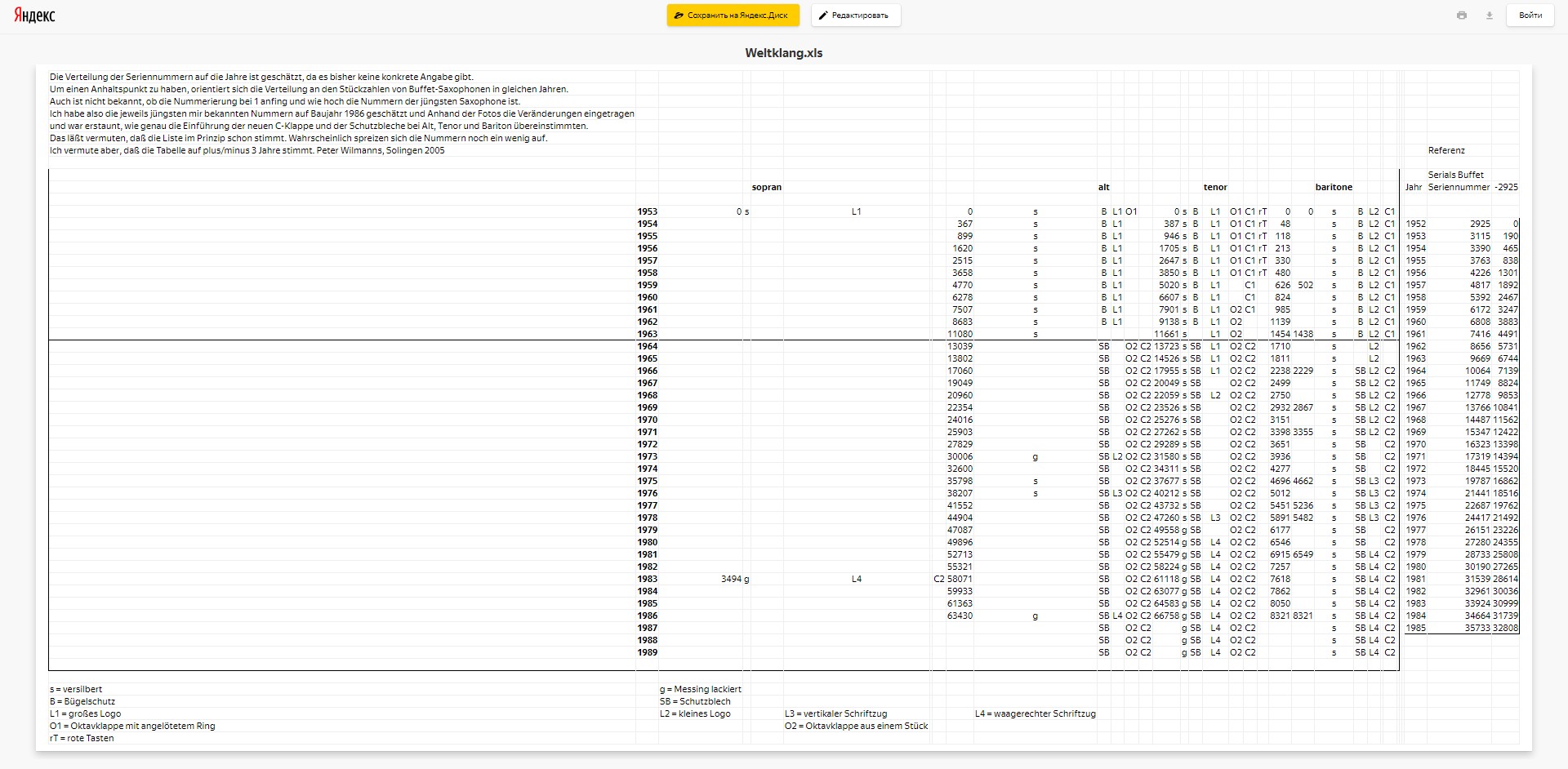The width and height of the screenshot is (1568, 769).
Task: Click the printer icon
Action: [x=1461, y=16]
